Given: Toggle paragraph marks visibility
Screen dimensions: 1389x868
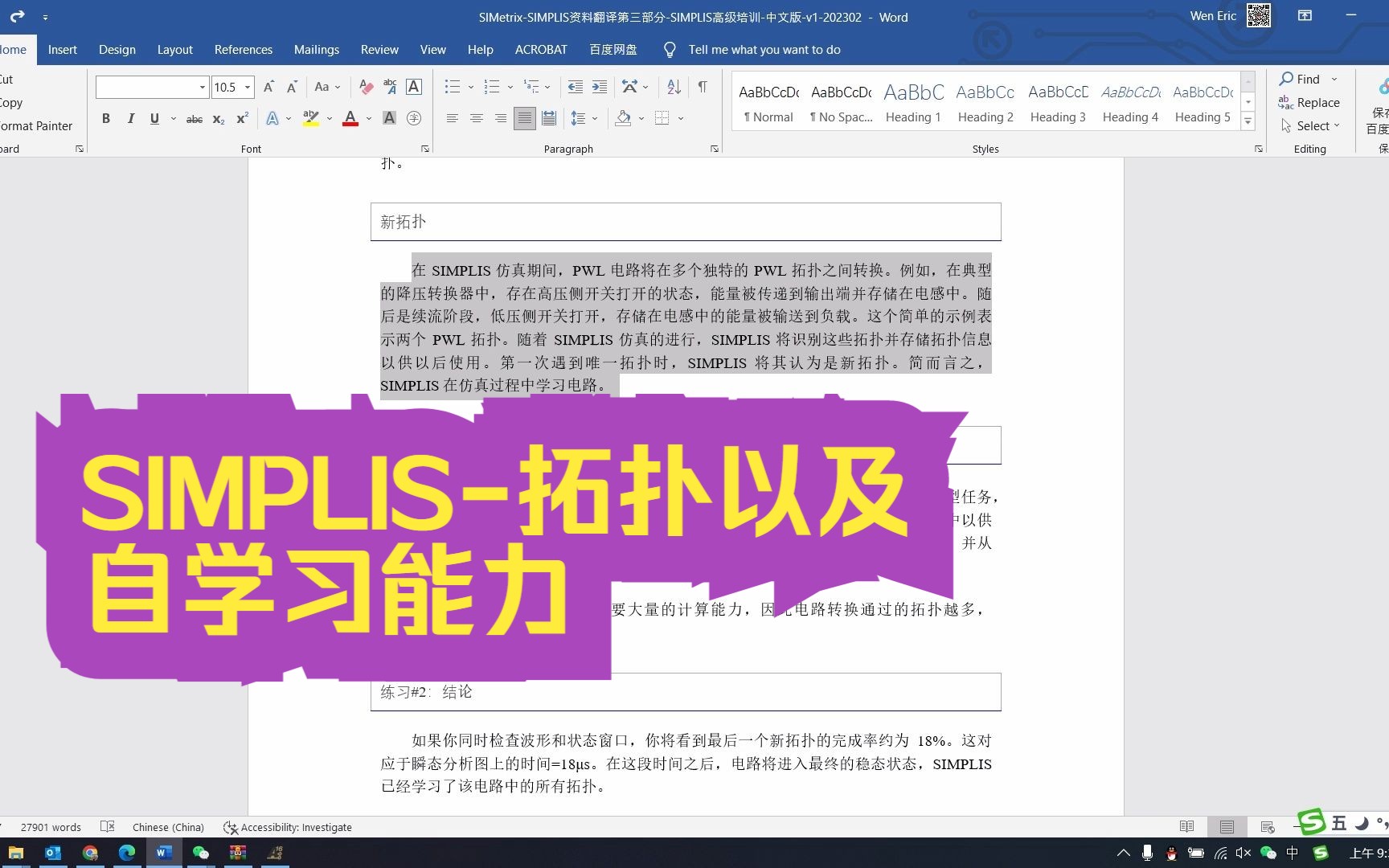Looking at the screenshot, I should pyautogui.click(x=703, y=87).
